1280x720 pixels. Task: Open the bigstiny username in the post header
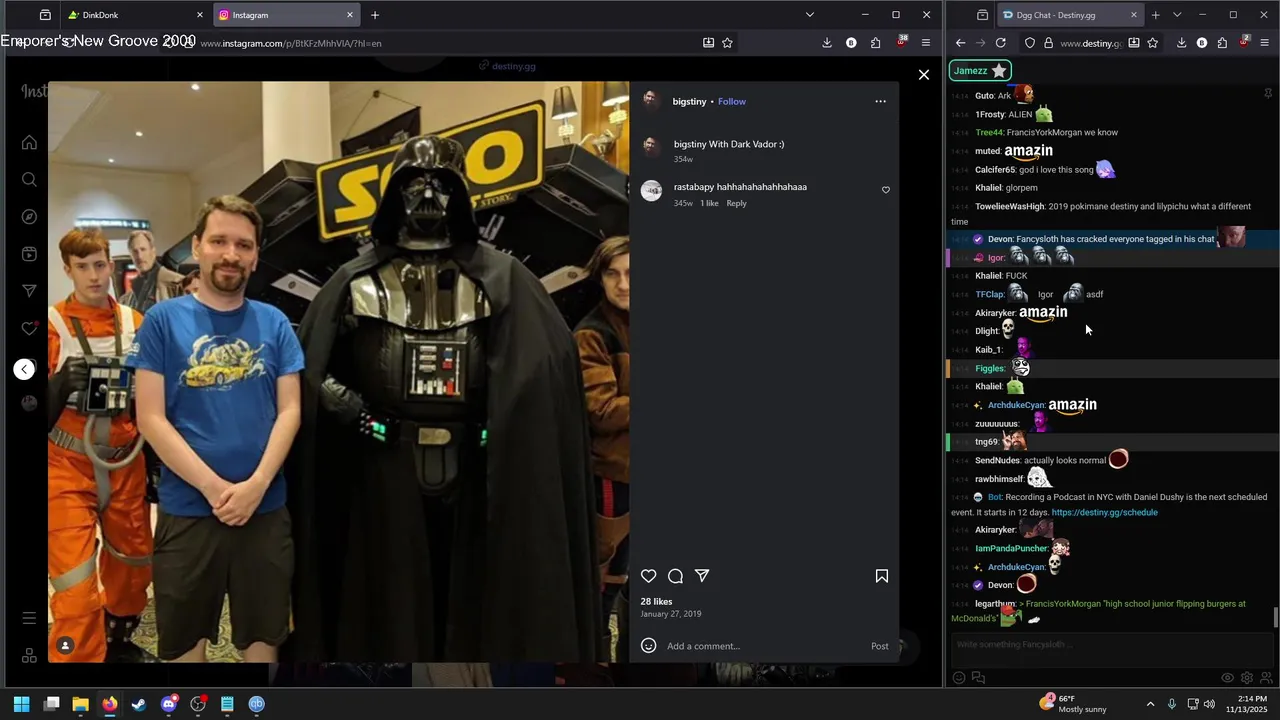pos(689,101)
